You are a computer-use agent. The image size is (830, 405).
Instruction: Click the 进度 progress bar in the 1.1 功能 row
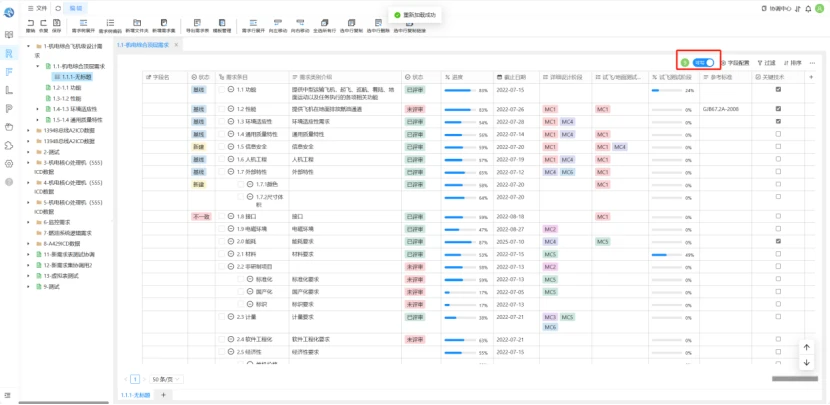(460, 90)
